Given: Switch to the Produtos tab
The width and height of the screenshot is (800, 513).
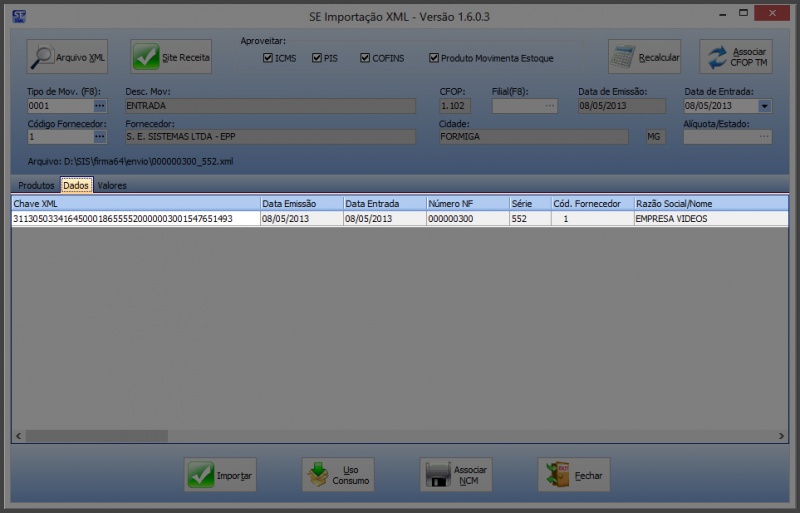Looking at the screenshot, I should (36, 185).
